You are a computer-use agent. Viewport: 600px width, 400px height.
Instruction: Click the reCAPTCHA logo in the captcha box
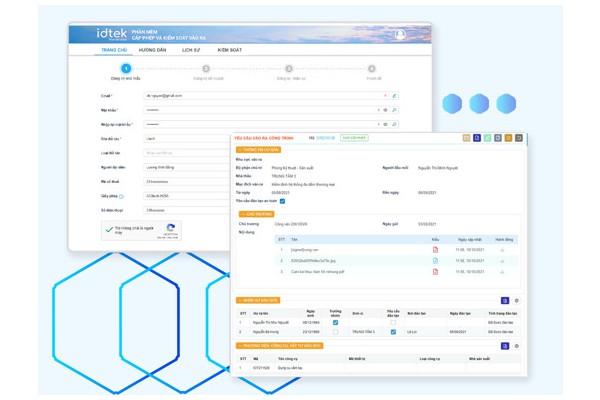(x=171, y=228)
